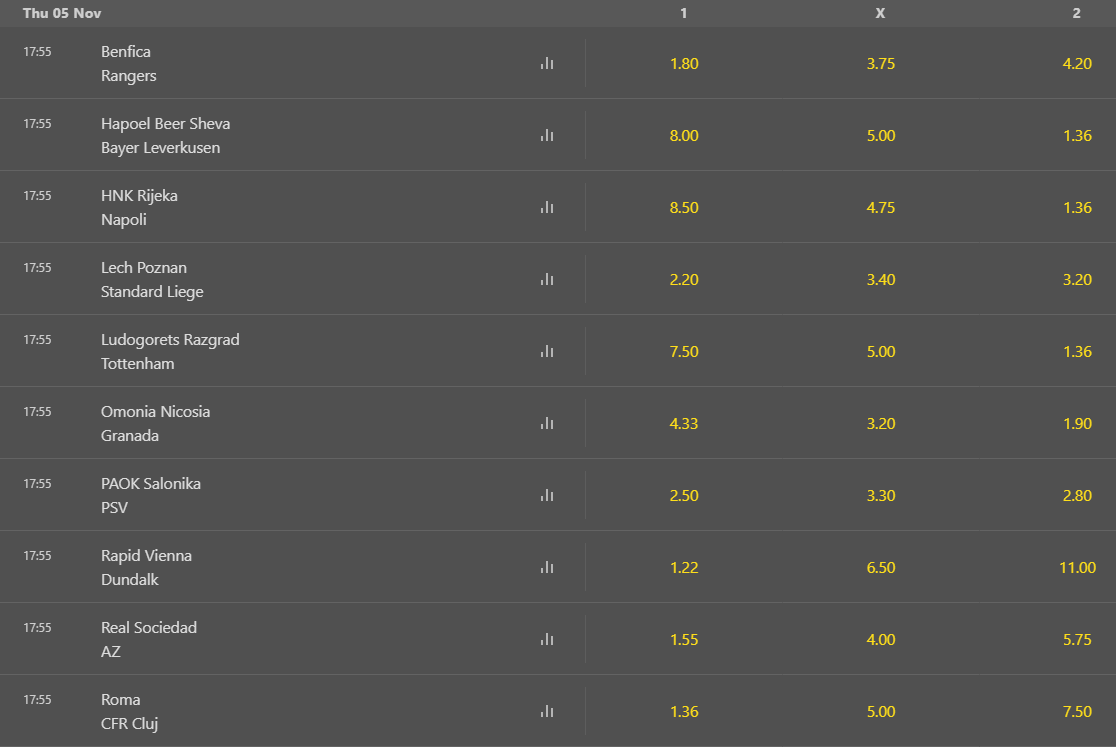
Task: Select draw odds 6.50 for Rapid Vienna match
Action: click(x=881, y=567)
